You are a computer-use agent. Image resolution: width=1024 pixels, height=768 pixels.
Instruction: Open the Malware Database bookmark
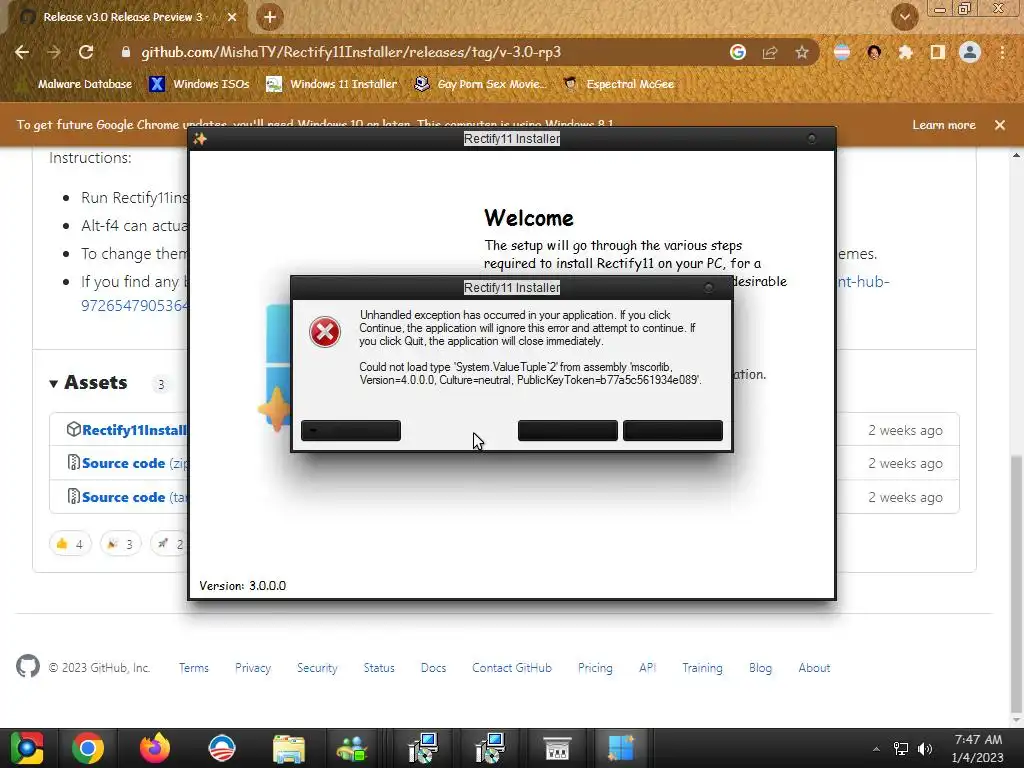[x=76, y=84]
